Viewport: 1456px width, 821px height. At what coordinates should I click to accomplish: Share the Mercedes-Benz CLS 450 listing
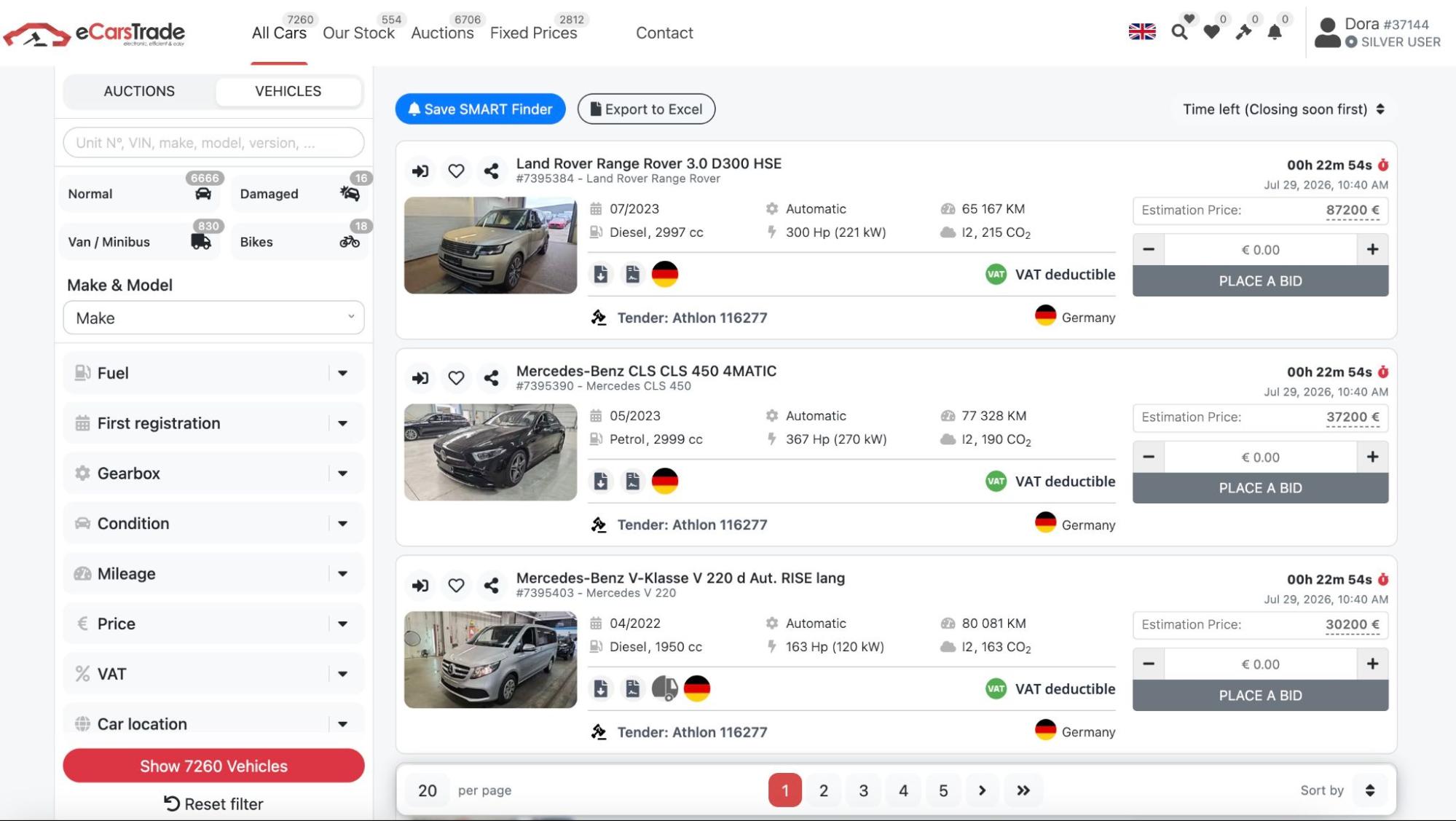[x=492, y=378]
